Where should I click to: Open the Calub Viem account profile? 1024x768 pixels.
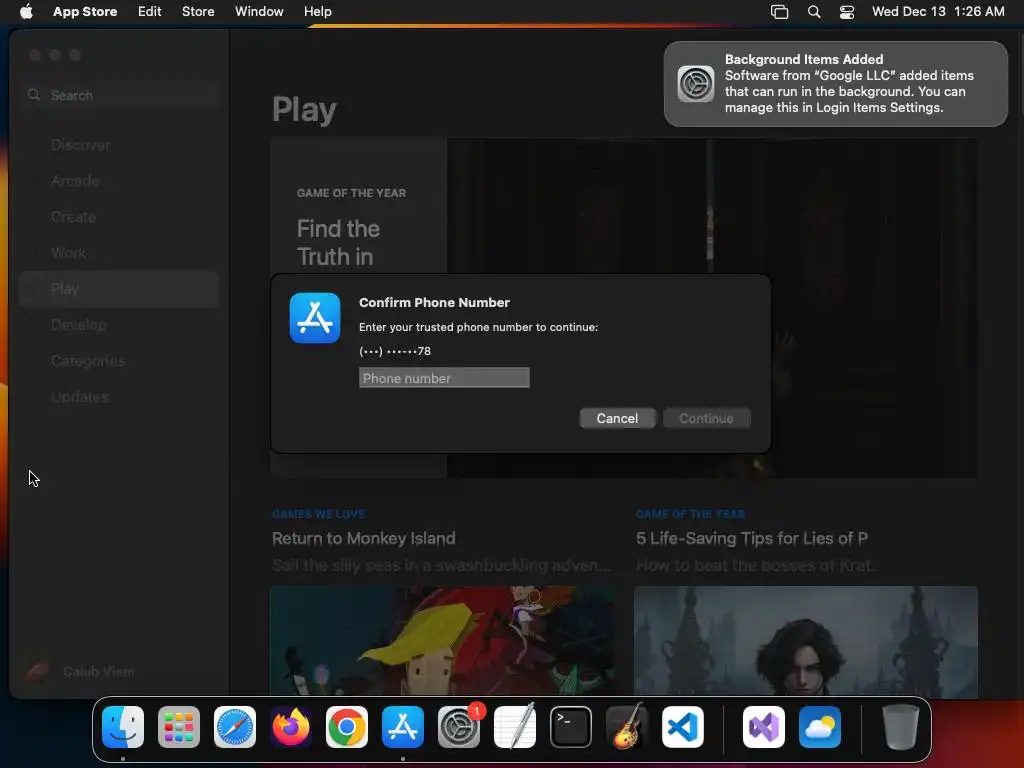[x=80, y=671]
